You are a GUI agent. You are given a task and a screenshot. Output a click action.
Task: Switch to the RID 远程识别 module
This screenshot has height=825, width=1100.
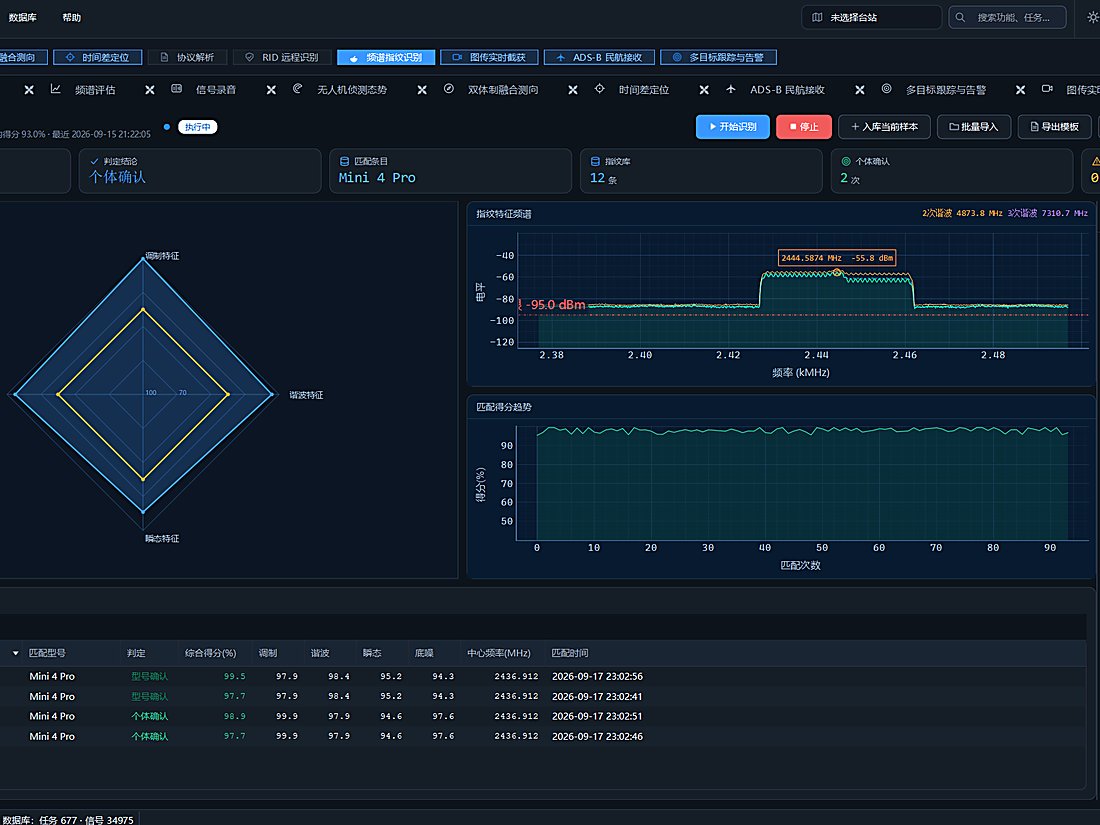point(283,58)
